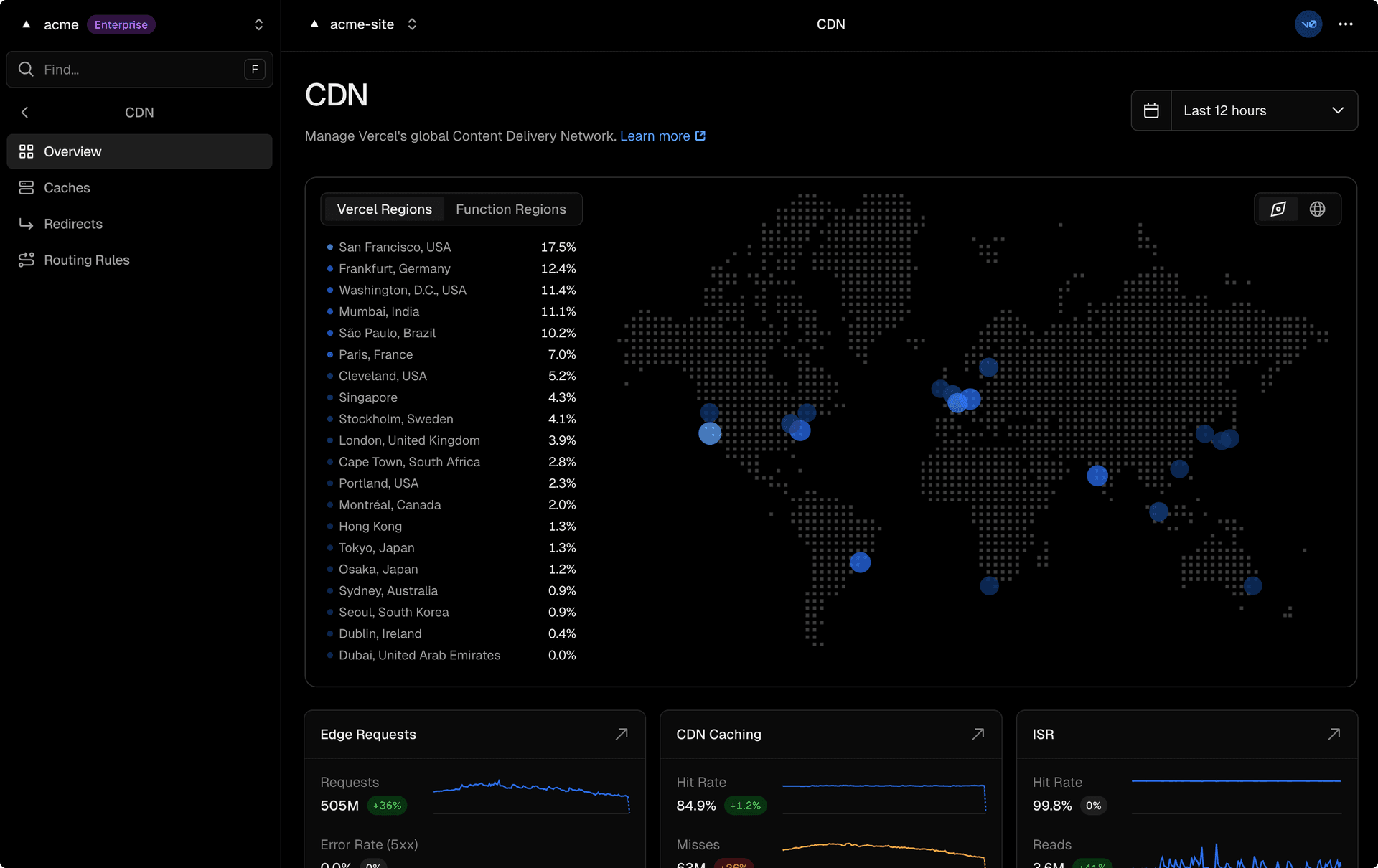Expand the acme-site project switcher

tap(412, 24)
